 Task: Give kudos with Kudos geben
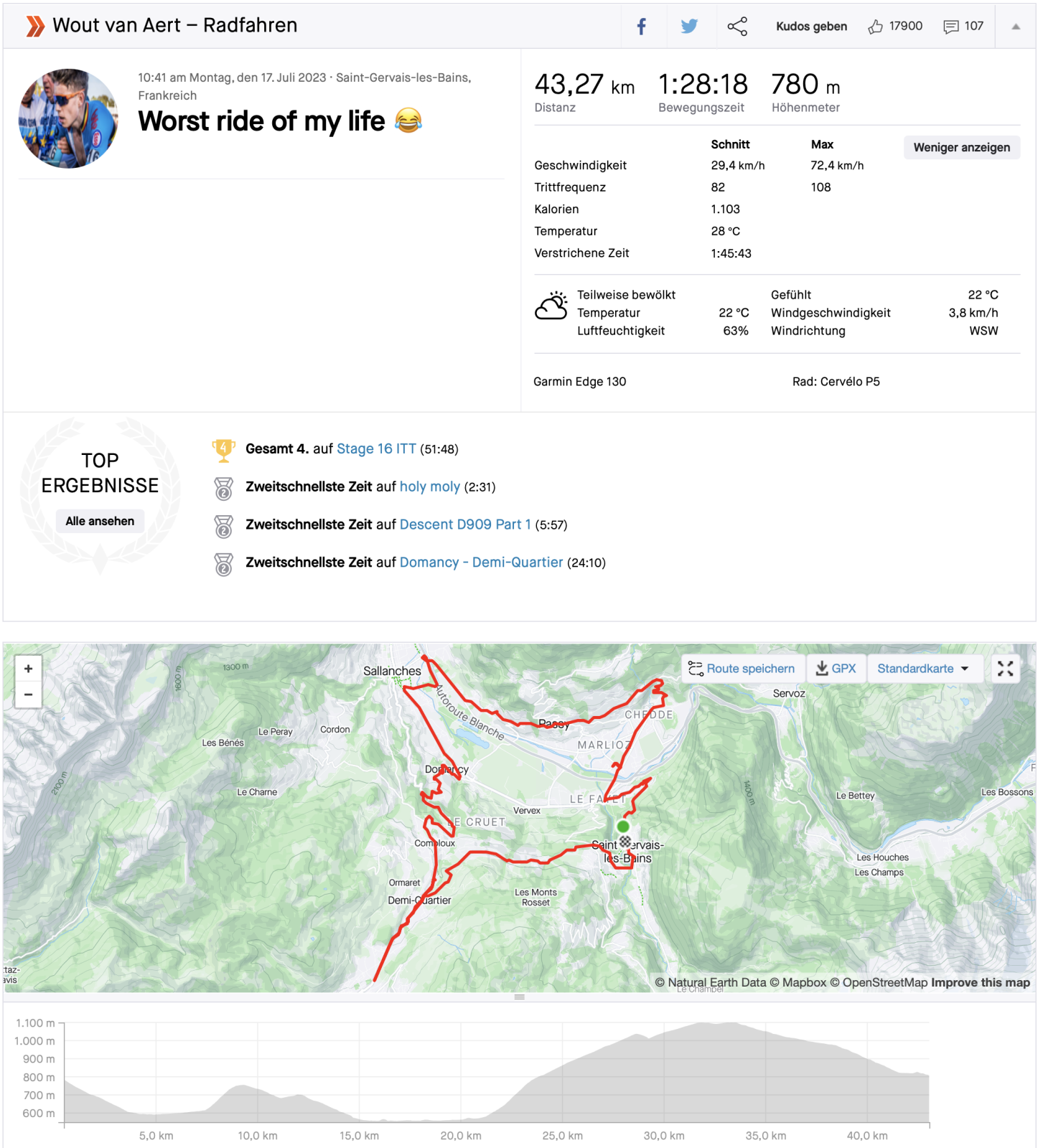click(x=811, y=27)
